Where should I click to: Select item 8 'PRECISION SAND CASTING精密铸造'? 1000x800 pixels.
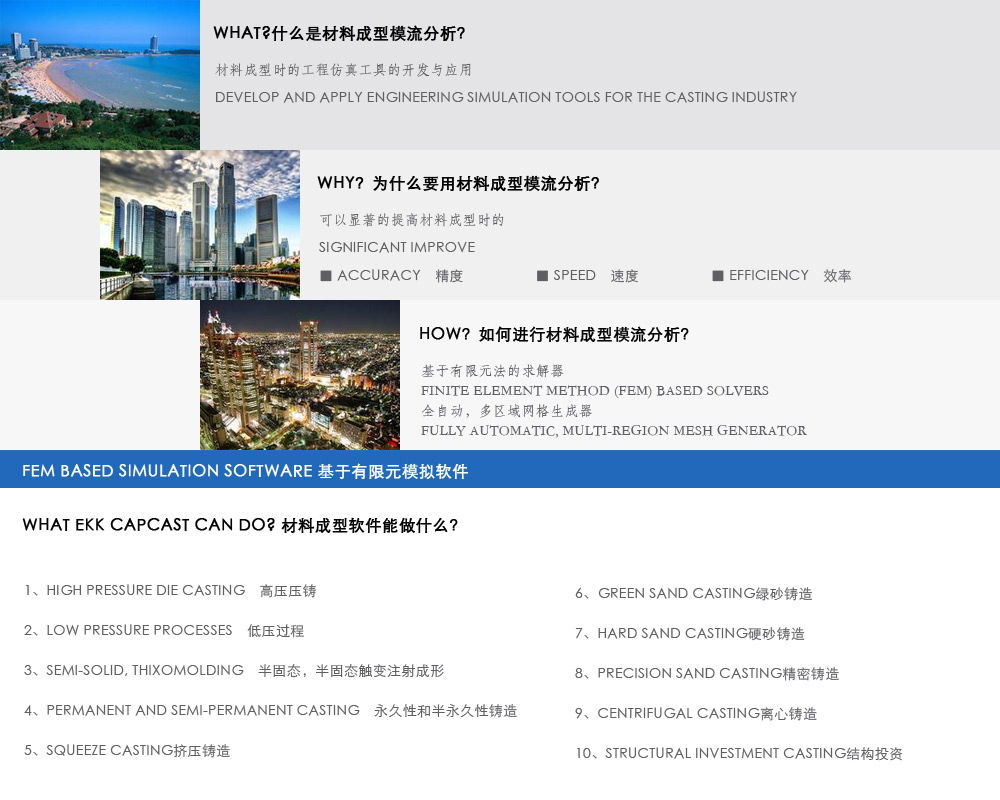pos(707,674)
